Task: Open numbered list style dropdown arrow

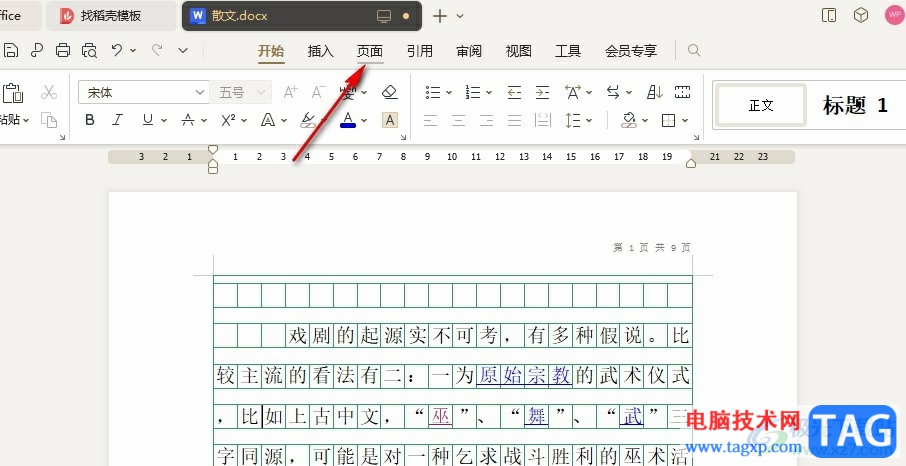Action: tap(489, 93)
